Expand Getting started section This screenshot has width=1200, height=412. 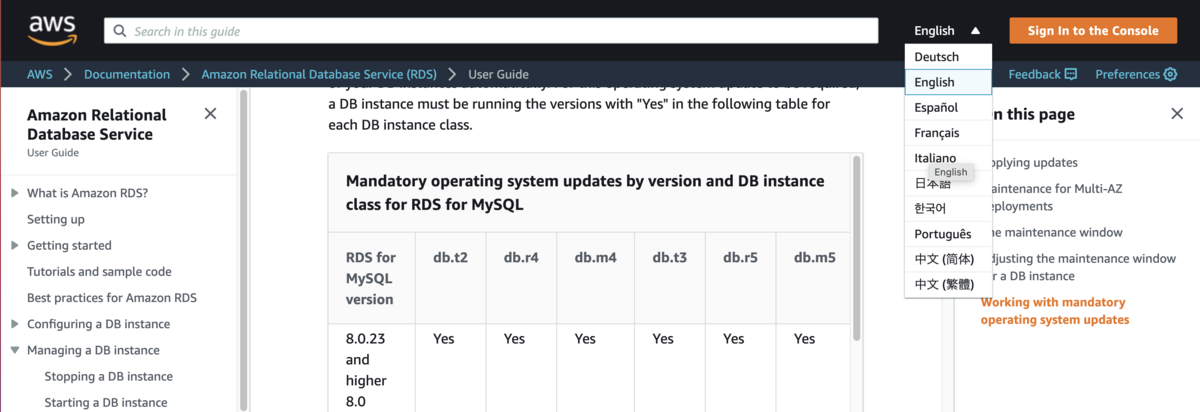point(15,245)
